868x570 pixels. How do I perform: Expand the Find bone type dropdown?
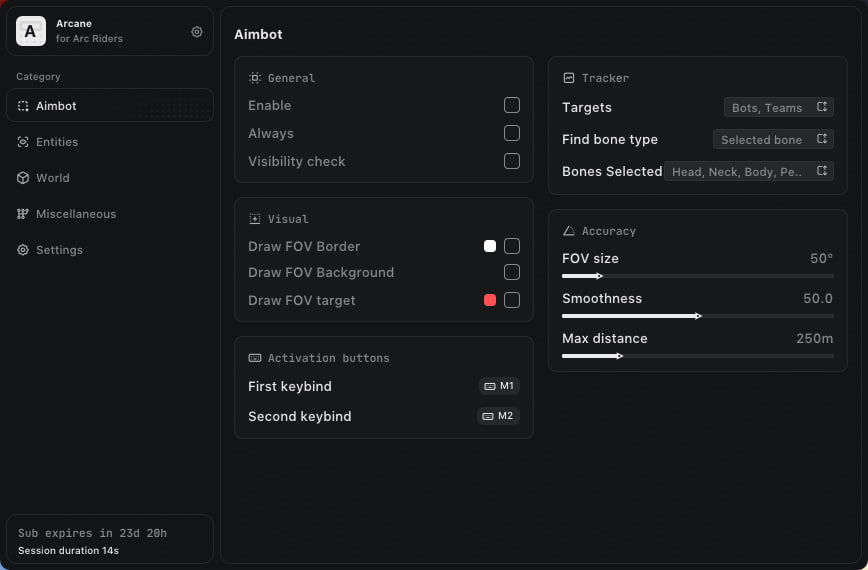pyautogui.click(x=773, y=139)
